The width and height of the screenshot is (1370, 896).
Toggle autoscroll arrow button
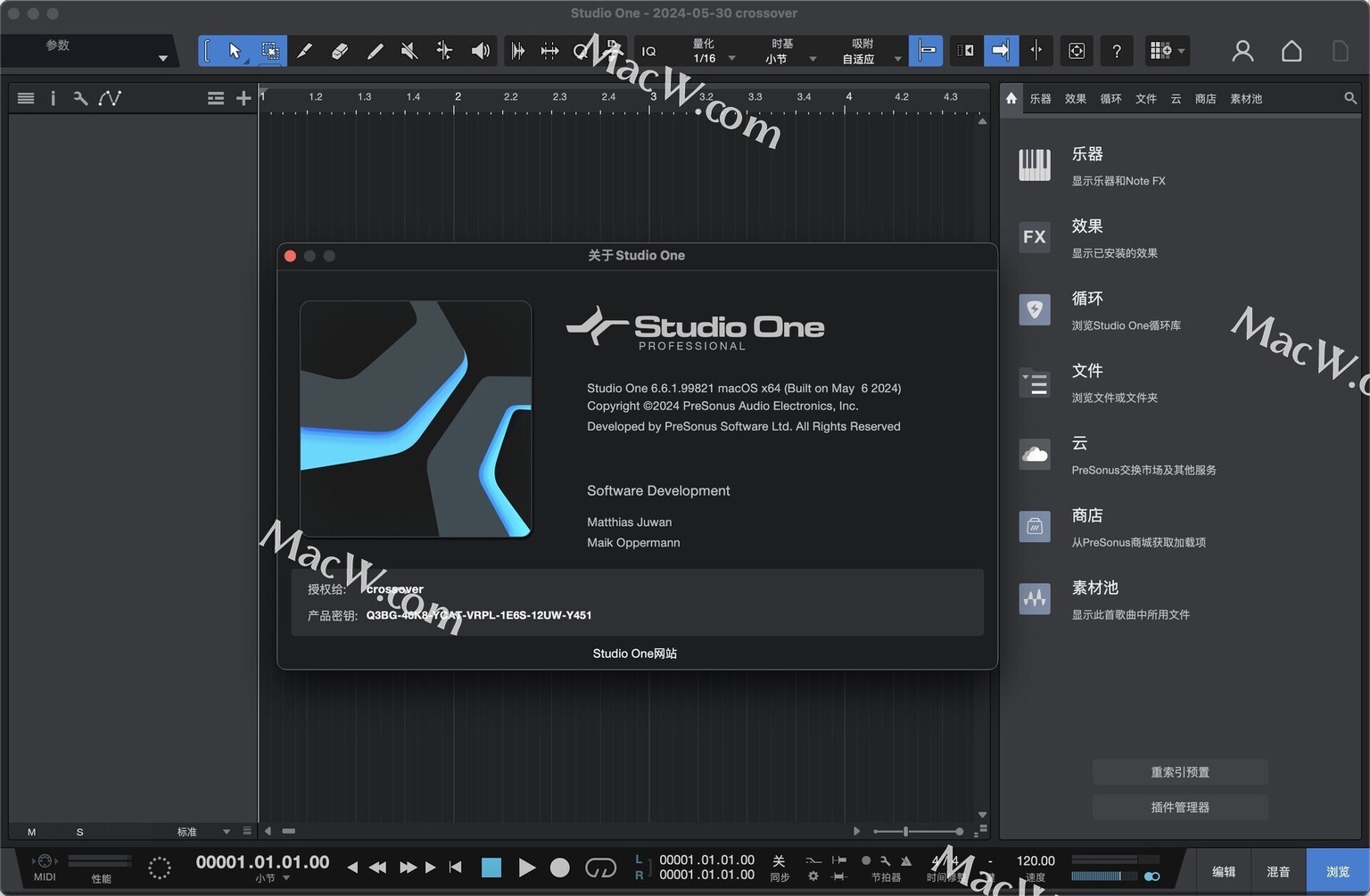tap(1001, 51)
